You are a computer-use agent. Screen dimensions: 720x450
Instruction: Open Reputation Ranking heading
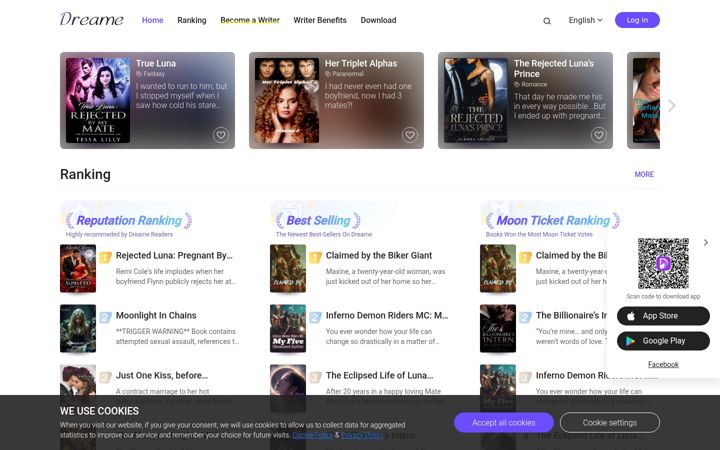click(129, 220)
